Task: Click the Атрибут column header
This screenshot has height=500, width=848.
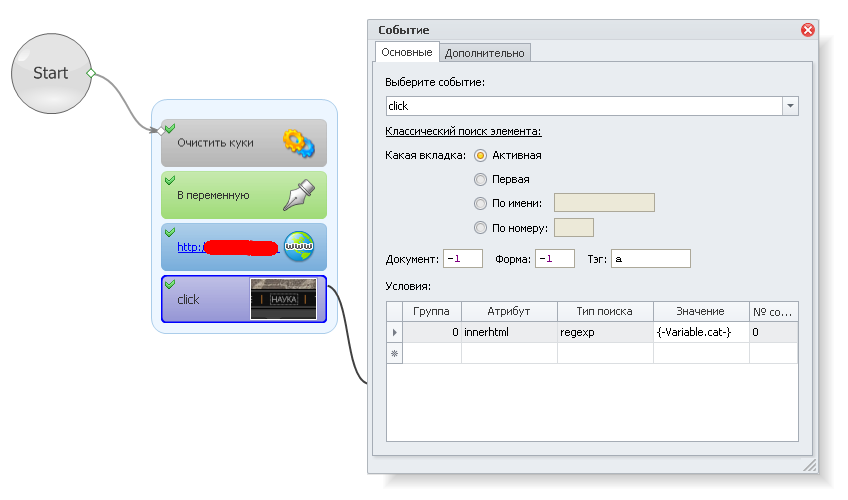Action: (x=509, y=312)
